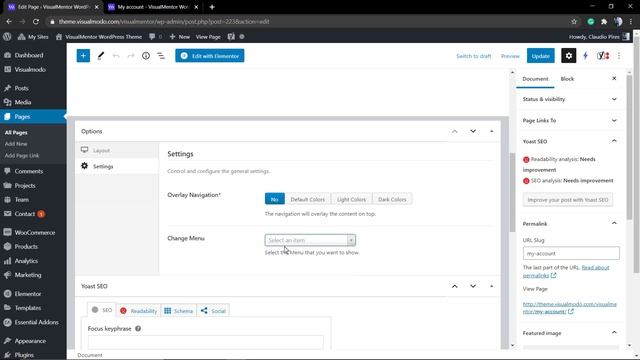Select the pencil edit tool icon
This screenshot has height=360, width=640.
coord(100,56)
